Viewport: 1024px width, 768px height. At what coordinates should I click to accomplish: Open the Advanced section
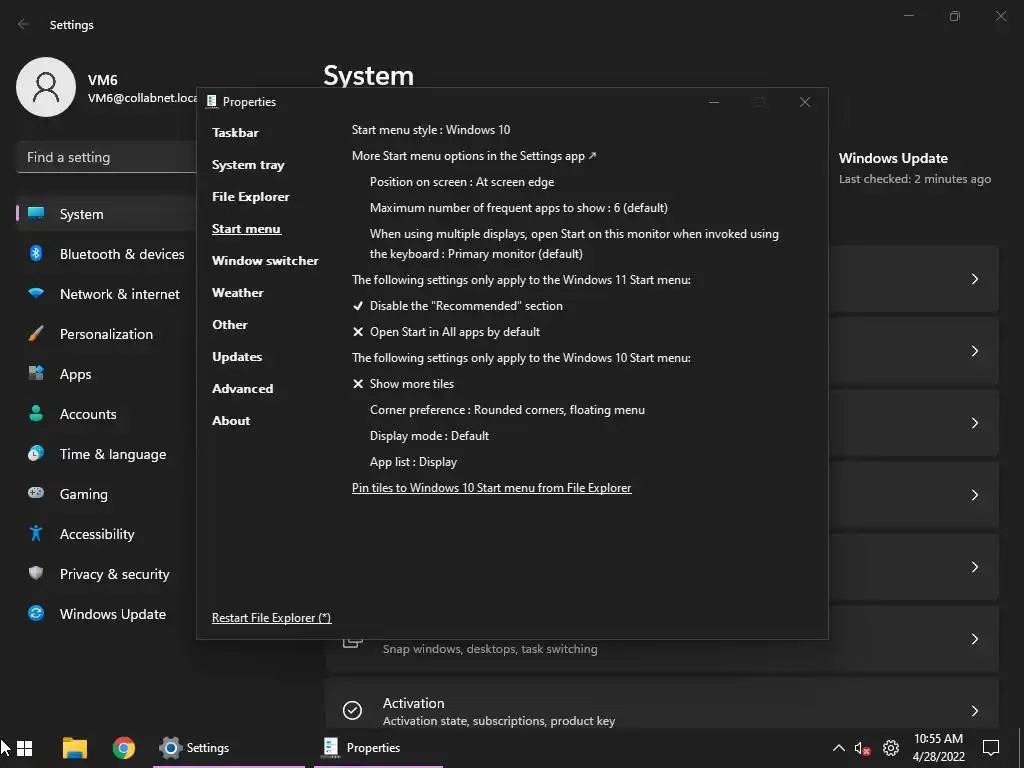(242, 389)
